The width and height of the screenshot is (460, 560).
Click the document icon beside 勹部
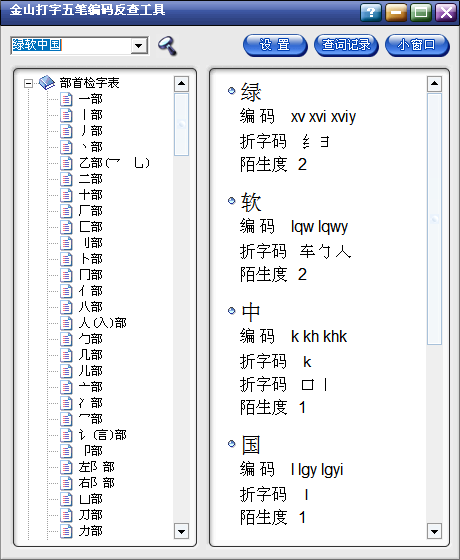point(66,339)
